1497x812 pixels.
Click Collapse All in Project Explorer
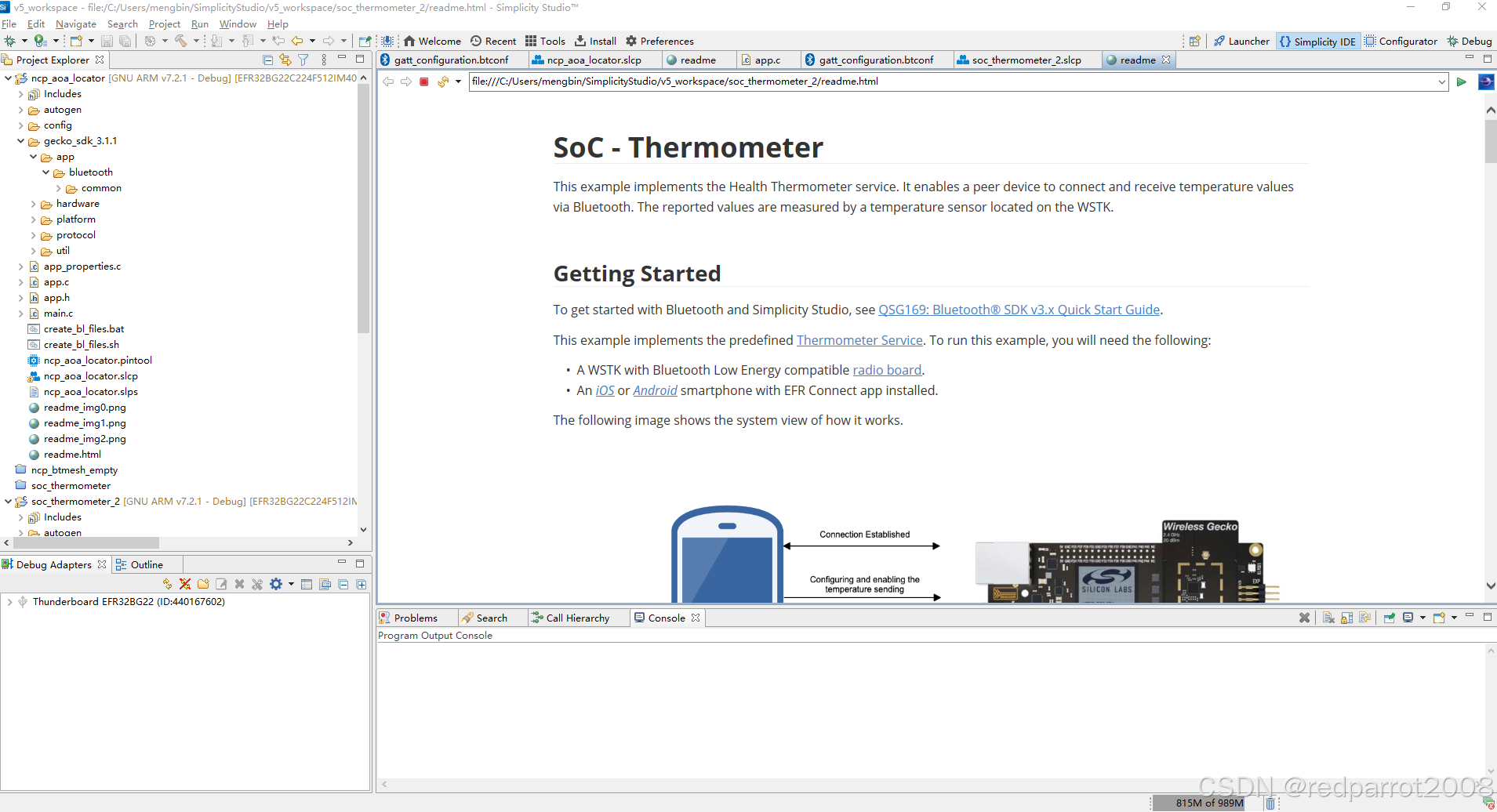[267, 60]
